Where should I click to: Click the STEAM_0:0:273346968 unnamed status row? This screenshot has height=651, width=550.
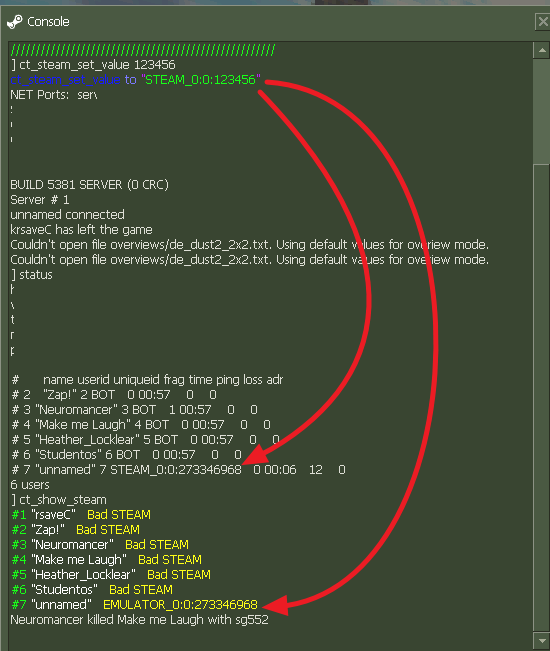(178, 470)
